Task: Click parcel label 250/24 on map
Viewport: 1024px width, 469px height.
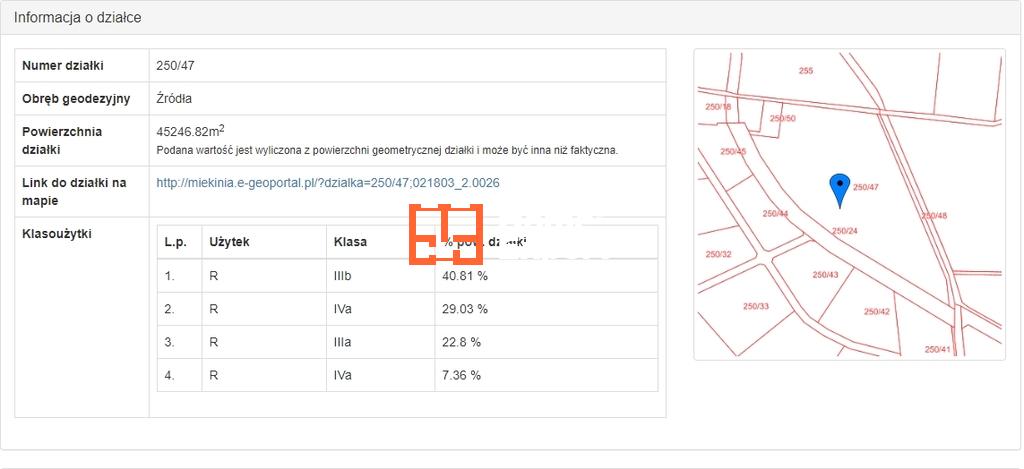Action: (845, 231)
